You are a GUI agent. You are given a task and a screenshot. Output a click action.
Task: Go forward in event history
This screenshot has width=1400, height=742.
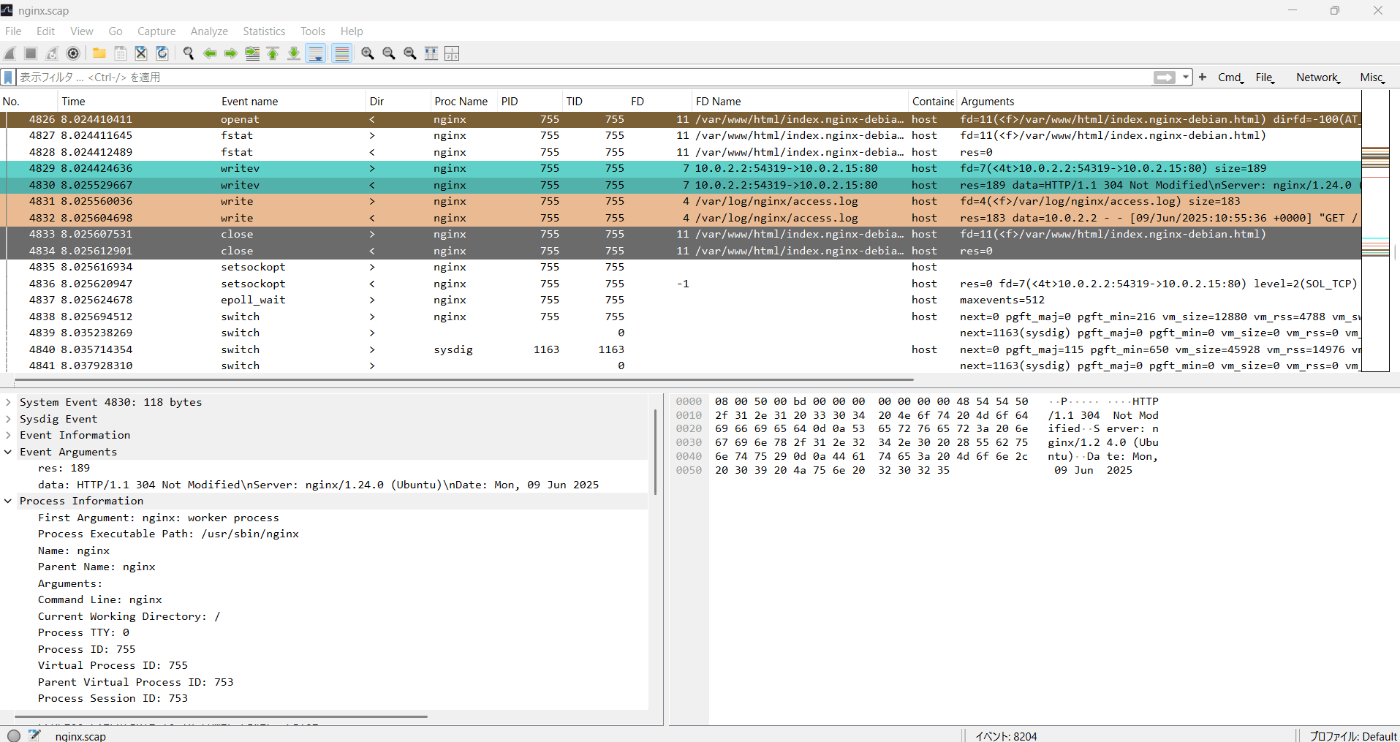click(x=231, y=53)
